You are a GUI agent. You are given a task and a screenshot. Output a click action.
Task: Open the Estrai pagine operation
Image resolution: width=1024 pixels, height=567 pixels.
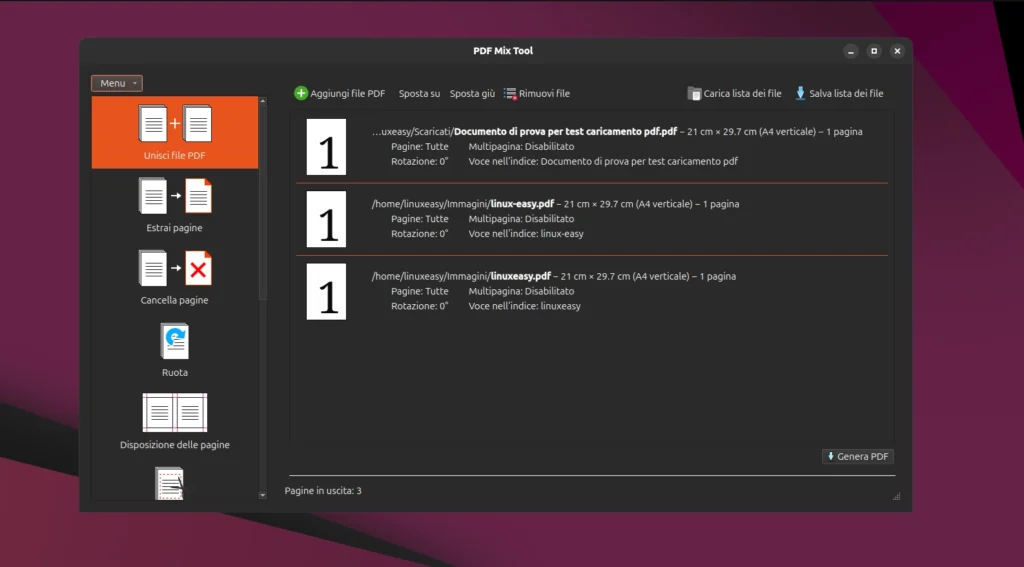(x=174, y=205)
